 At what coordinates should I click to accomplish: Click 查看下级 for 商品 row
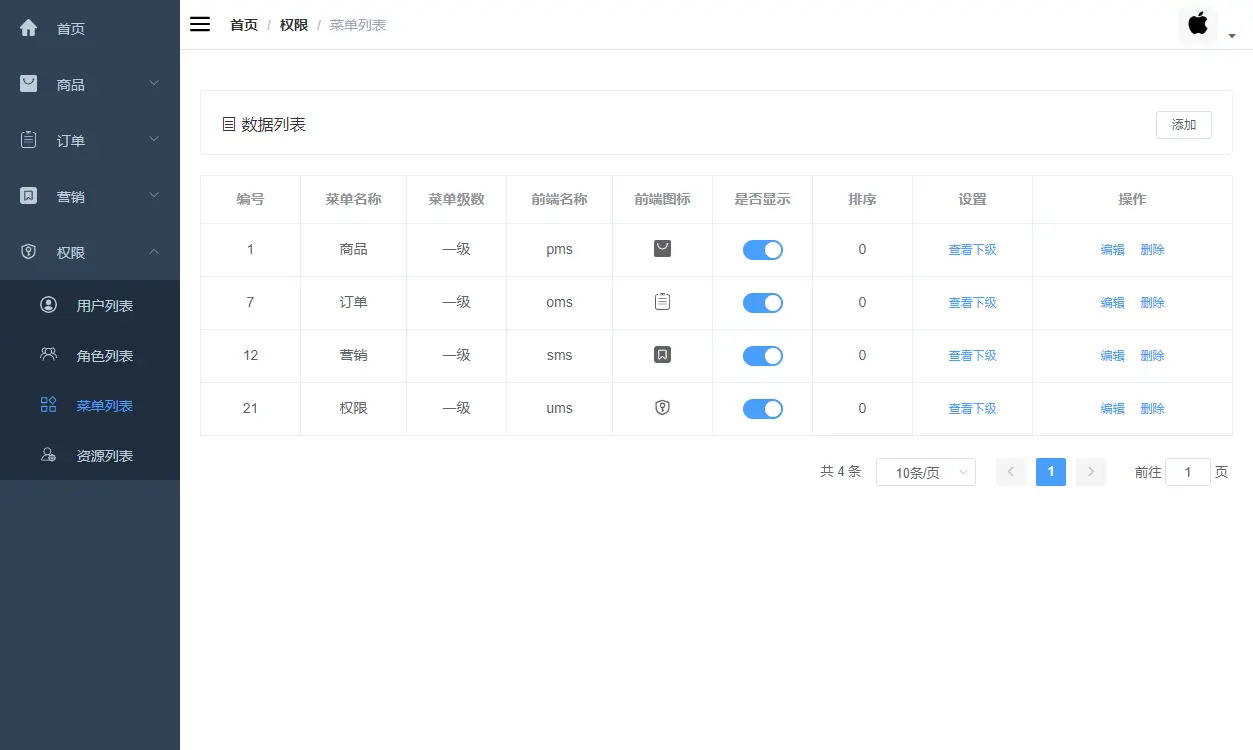point(972,250)
